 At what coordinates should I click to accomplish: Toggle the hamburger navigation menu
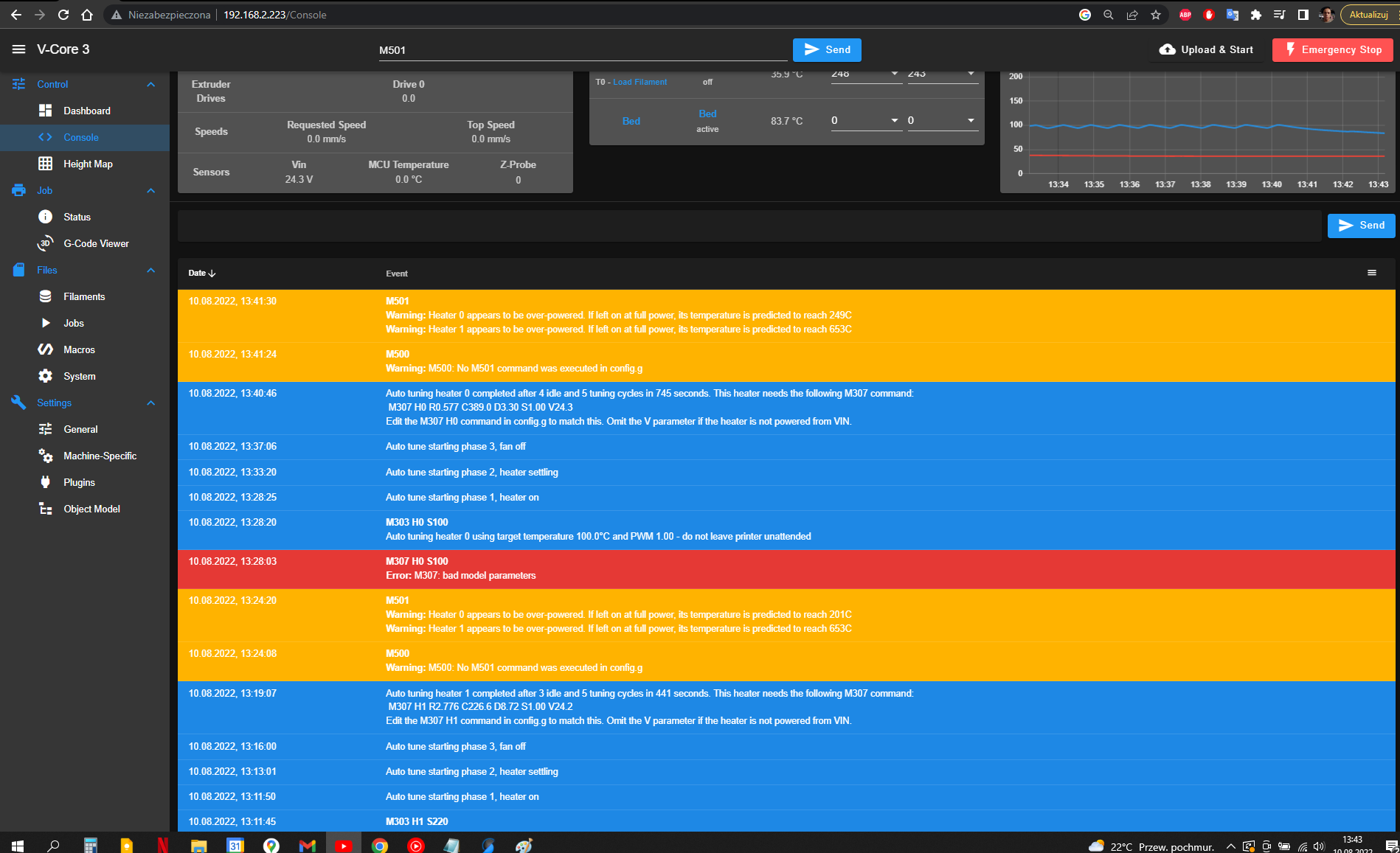(18, 49)
